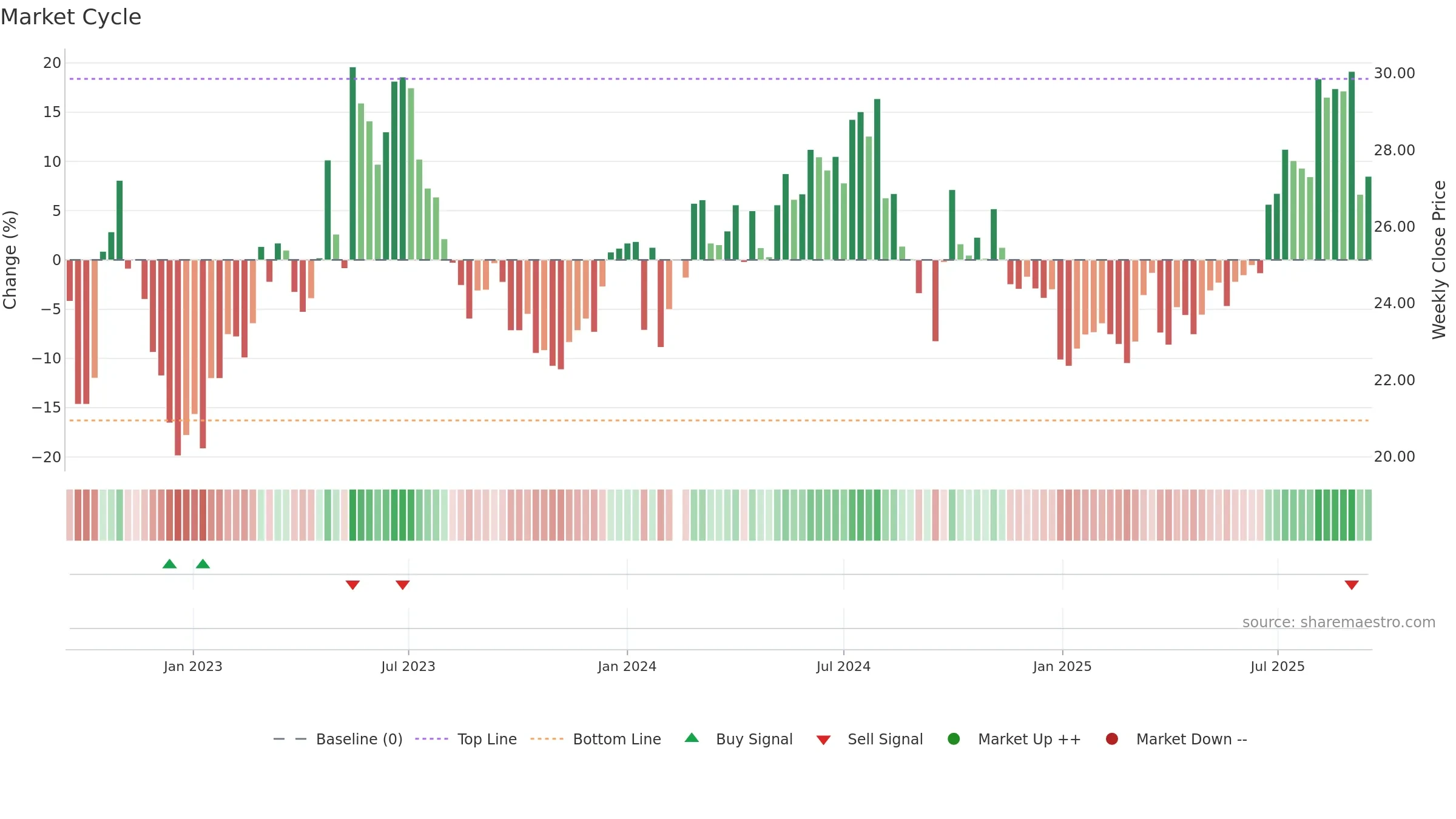Screen dimensions: 1456x819
Task: Click the Change (%) axis title
Action: pos(10,260)
